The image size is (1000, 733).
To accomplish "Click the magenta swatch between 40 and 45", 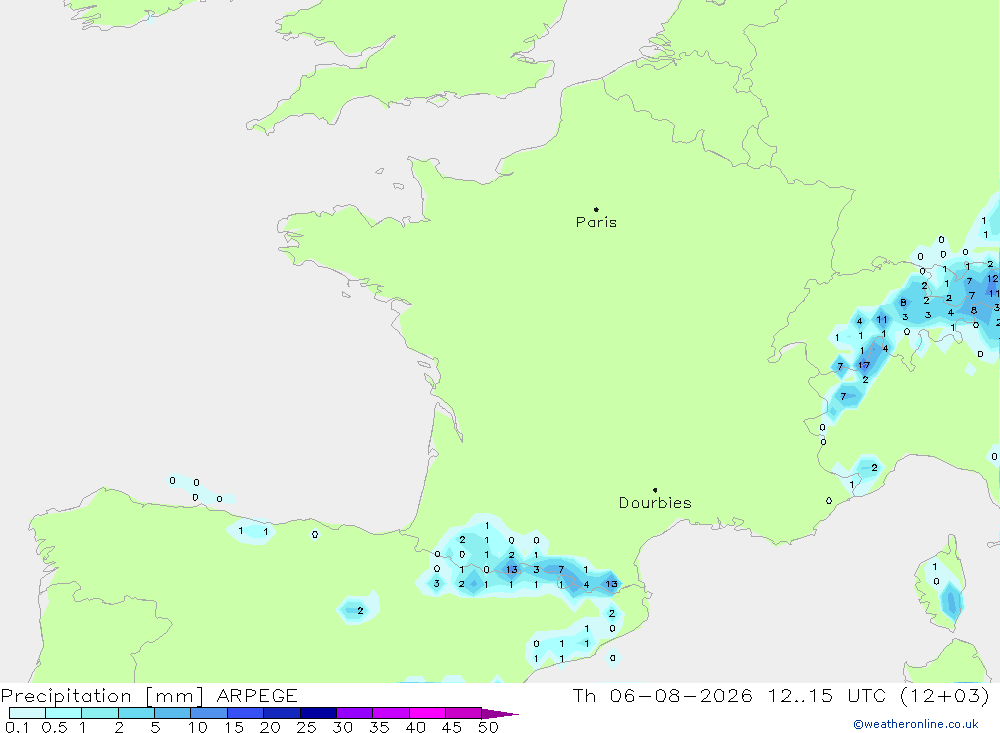I will tap(427, 713).
